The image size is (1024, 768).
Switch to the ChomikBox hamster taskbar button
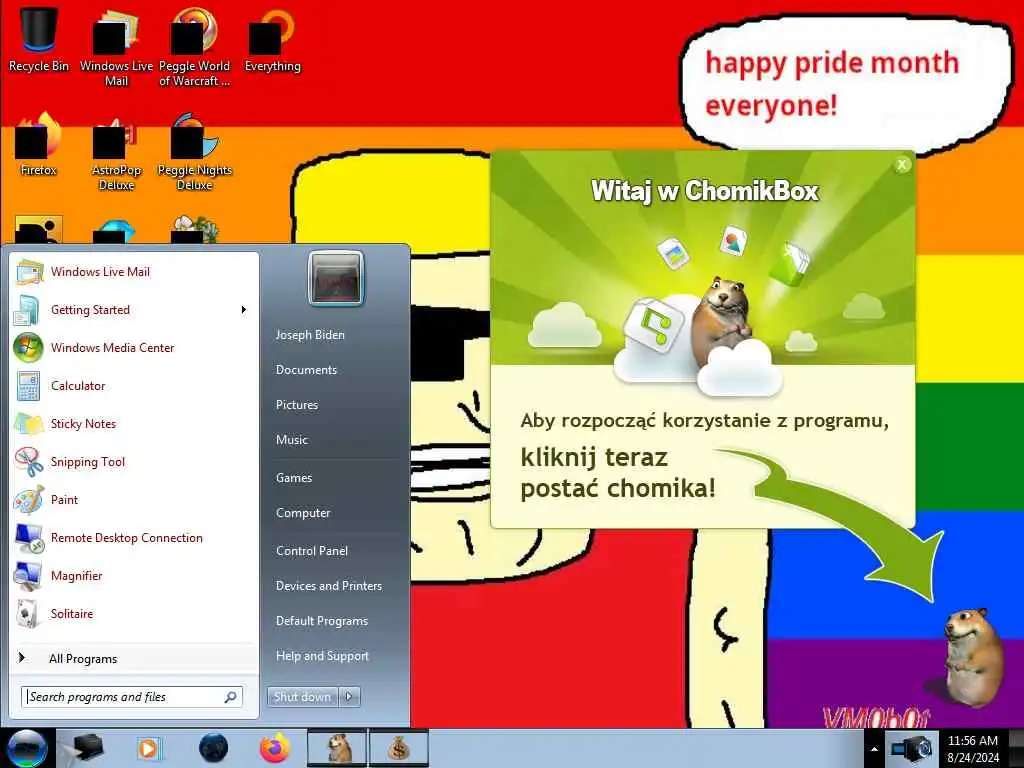pos(337,748)
